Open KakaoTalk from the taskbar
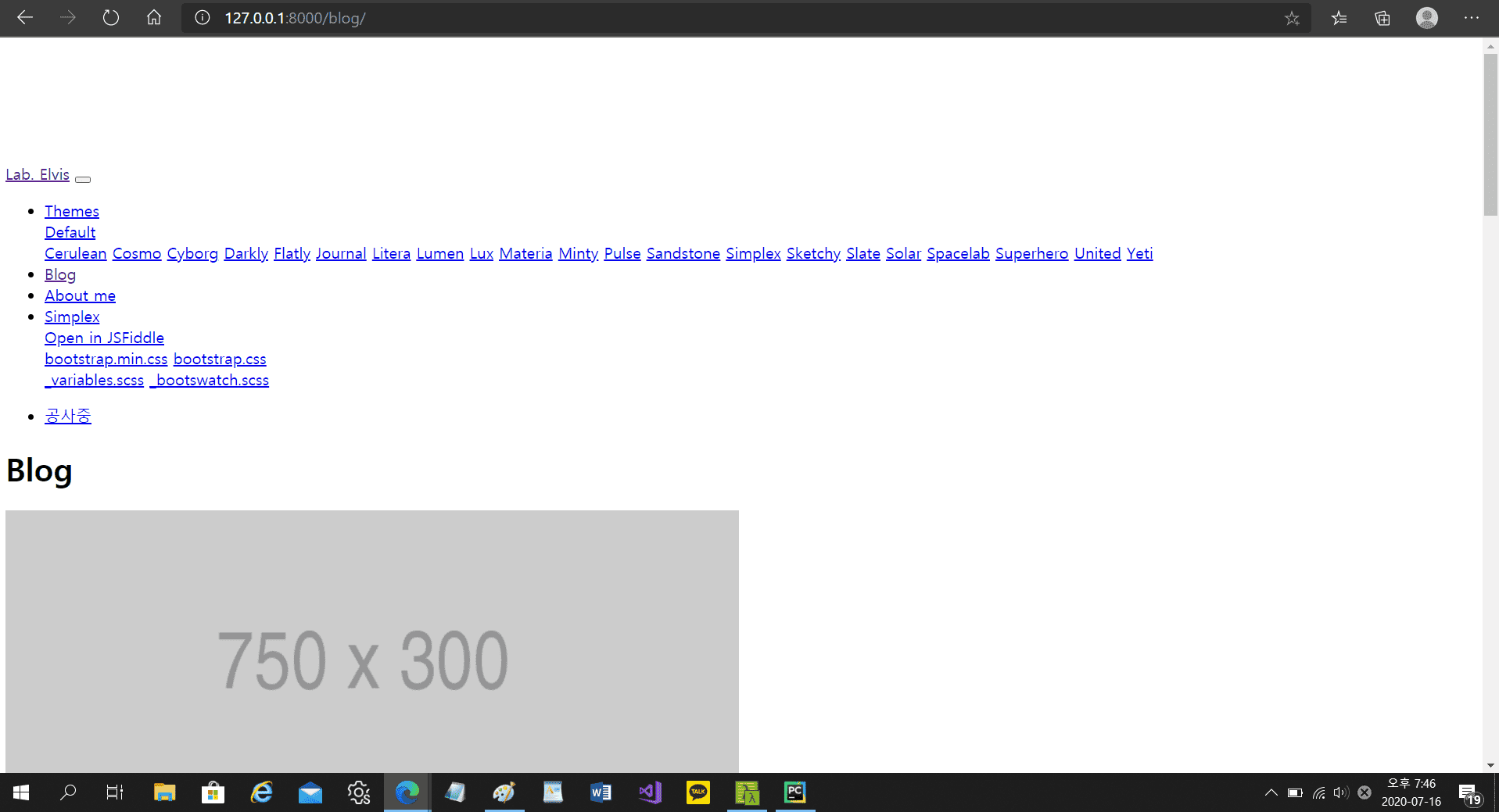Image resolution: width=1499 pixels, height=812 pixels. (698, 792)
